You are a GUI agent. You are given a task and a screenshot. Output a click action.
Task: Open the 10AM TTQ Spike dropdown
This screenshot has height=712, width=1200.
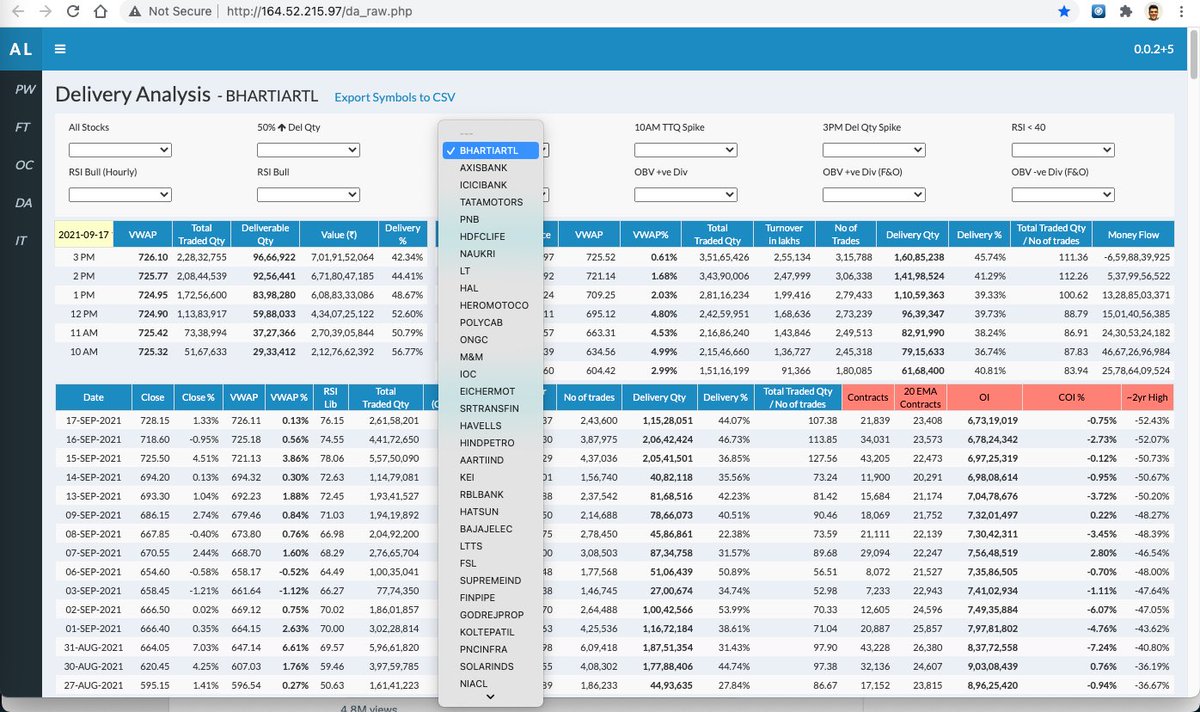tap(686, 150)
